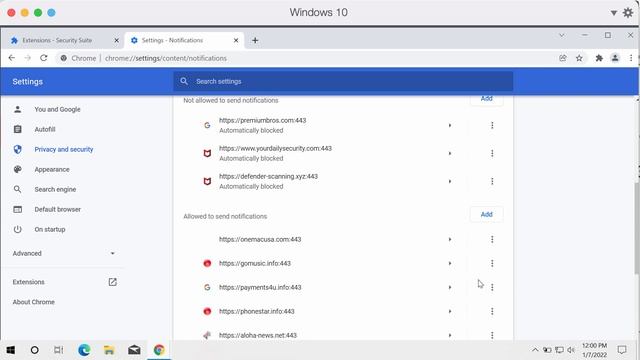640x360 pixels.
Task: Open Appearance settings section
Action: coord(52,169)
